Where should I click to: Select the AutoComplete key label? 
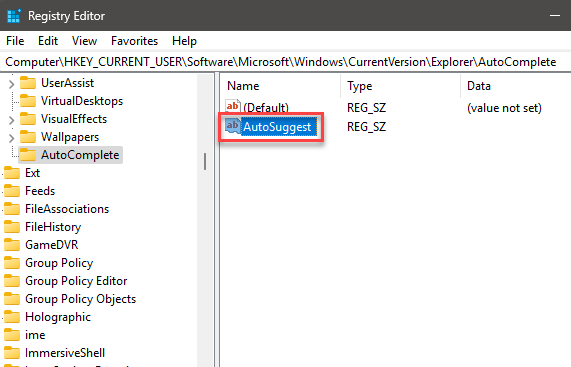(x=80, y=155)
